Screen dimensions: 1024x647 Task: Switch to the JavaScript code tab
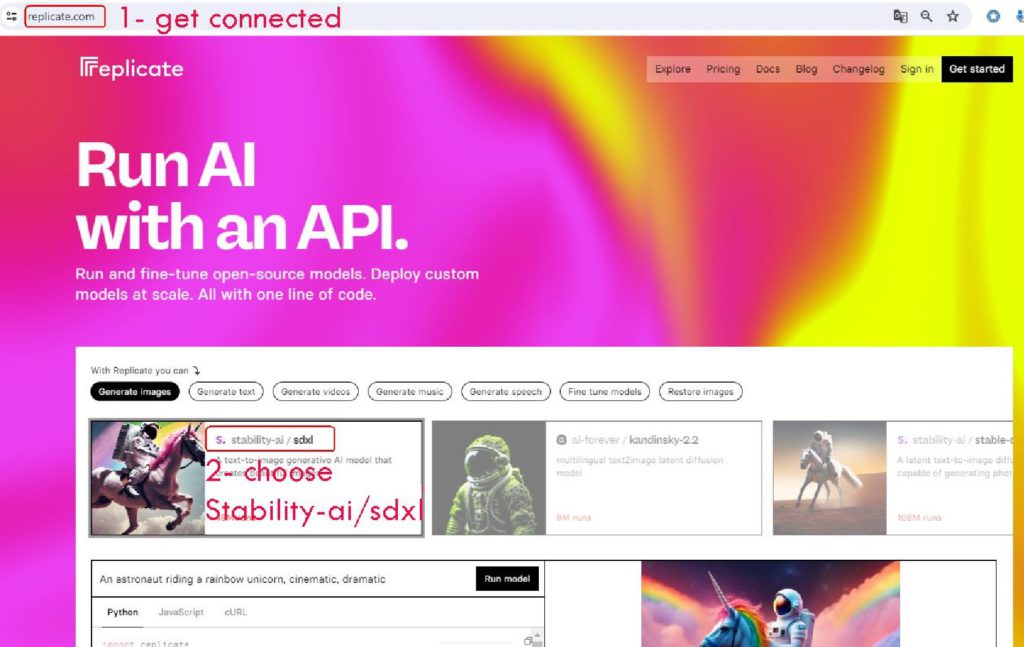(181, 612)
